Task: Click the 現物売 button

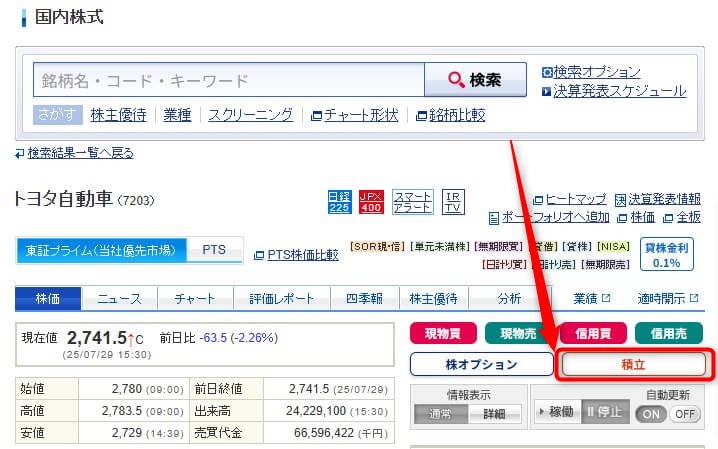Action: point(518,333)
